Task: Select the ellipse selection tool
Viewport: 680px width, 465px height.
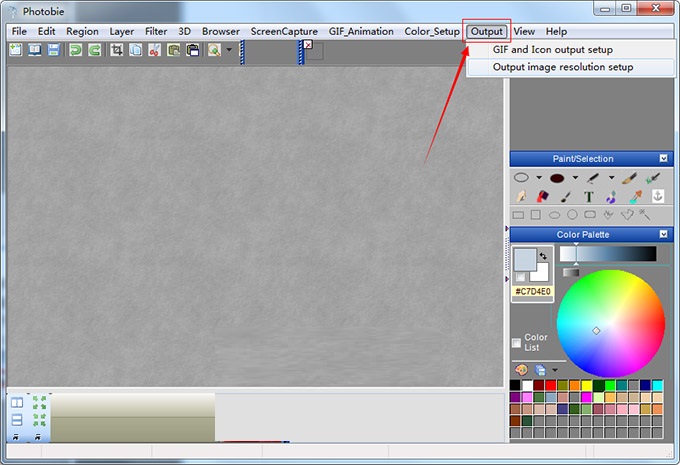Action: click(554, 215)
